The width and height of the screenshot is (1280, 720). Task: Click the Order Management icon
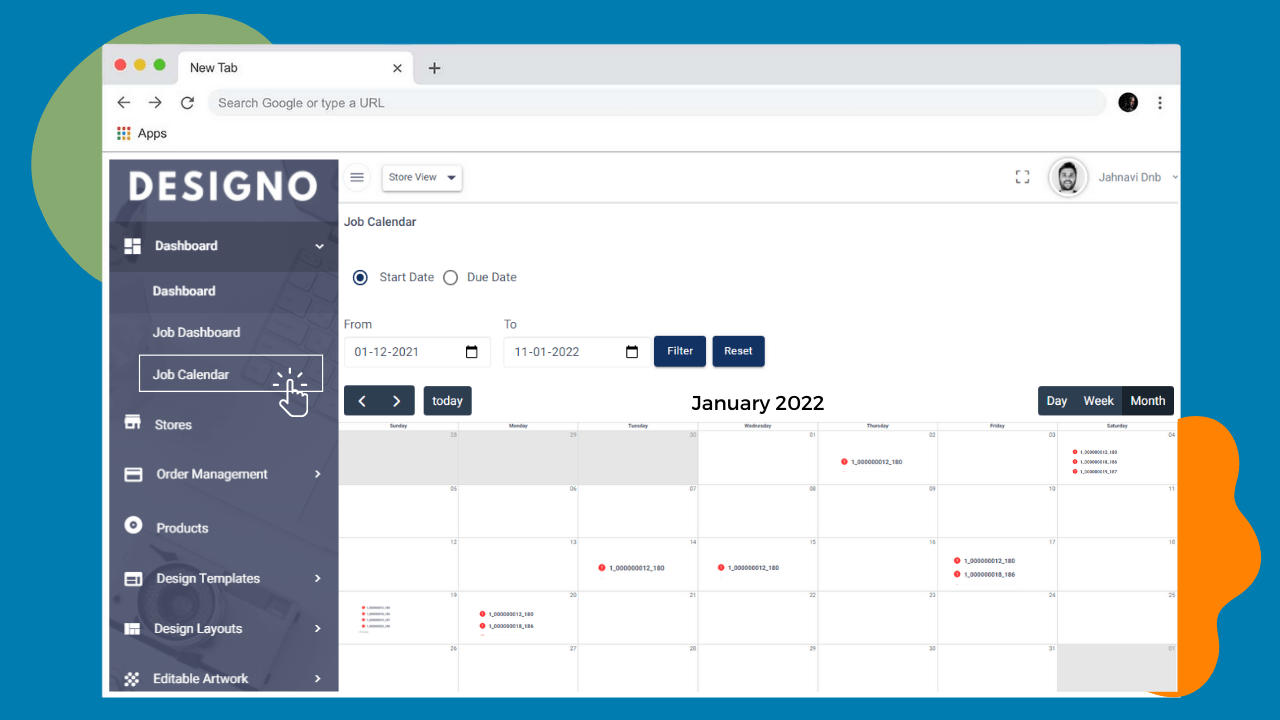[x=132, y=474]
